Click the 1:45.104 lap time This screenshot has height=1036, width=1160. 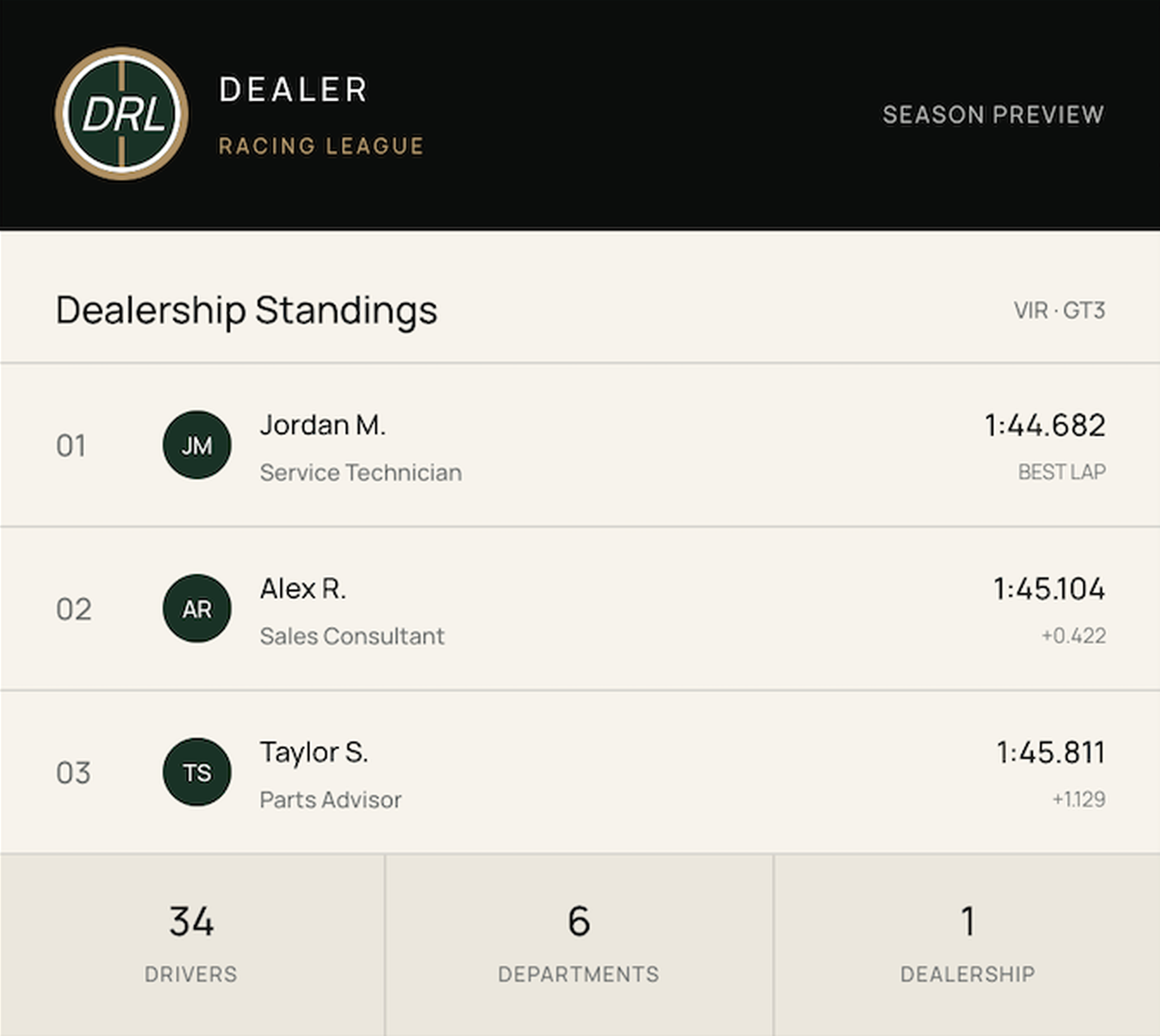(x=1049, y=589)
